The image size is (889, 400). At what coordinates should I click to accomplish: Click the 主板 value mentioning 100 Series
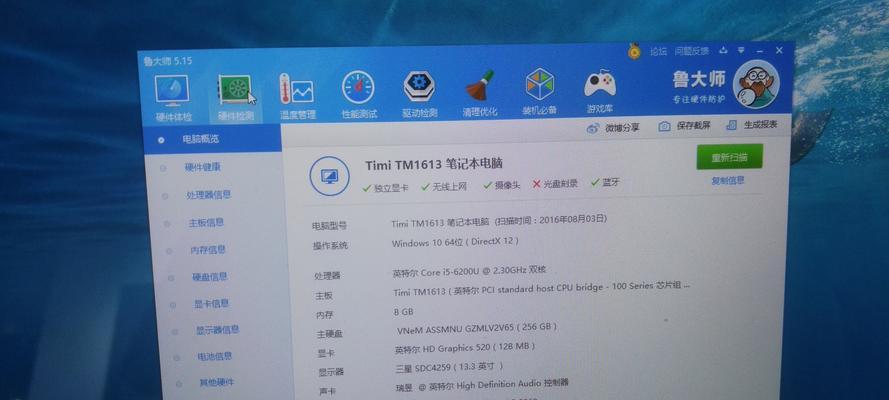point(541,289)
